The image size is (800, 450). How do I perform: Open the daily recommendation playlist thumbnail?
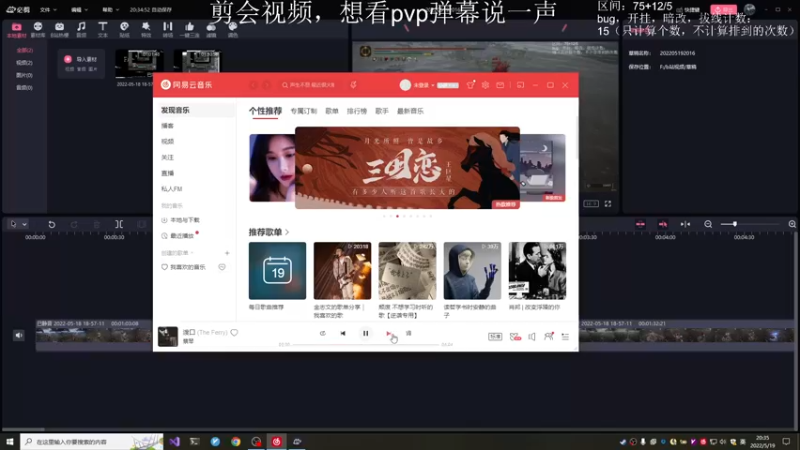278,270
